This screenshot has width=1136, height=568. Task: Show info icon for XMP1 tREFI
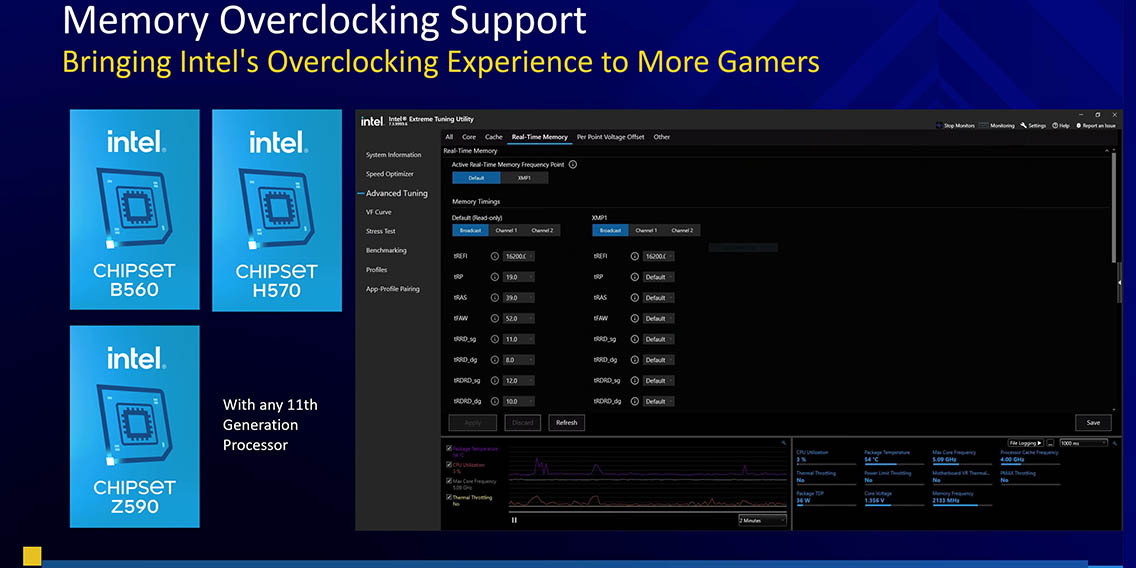(x=635, y=256)
